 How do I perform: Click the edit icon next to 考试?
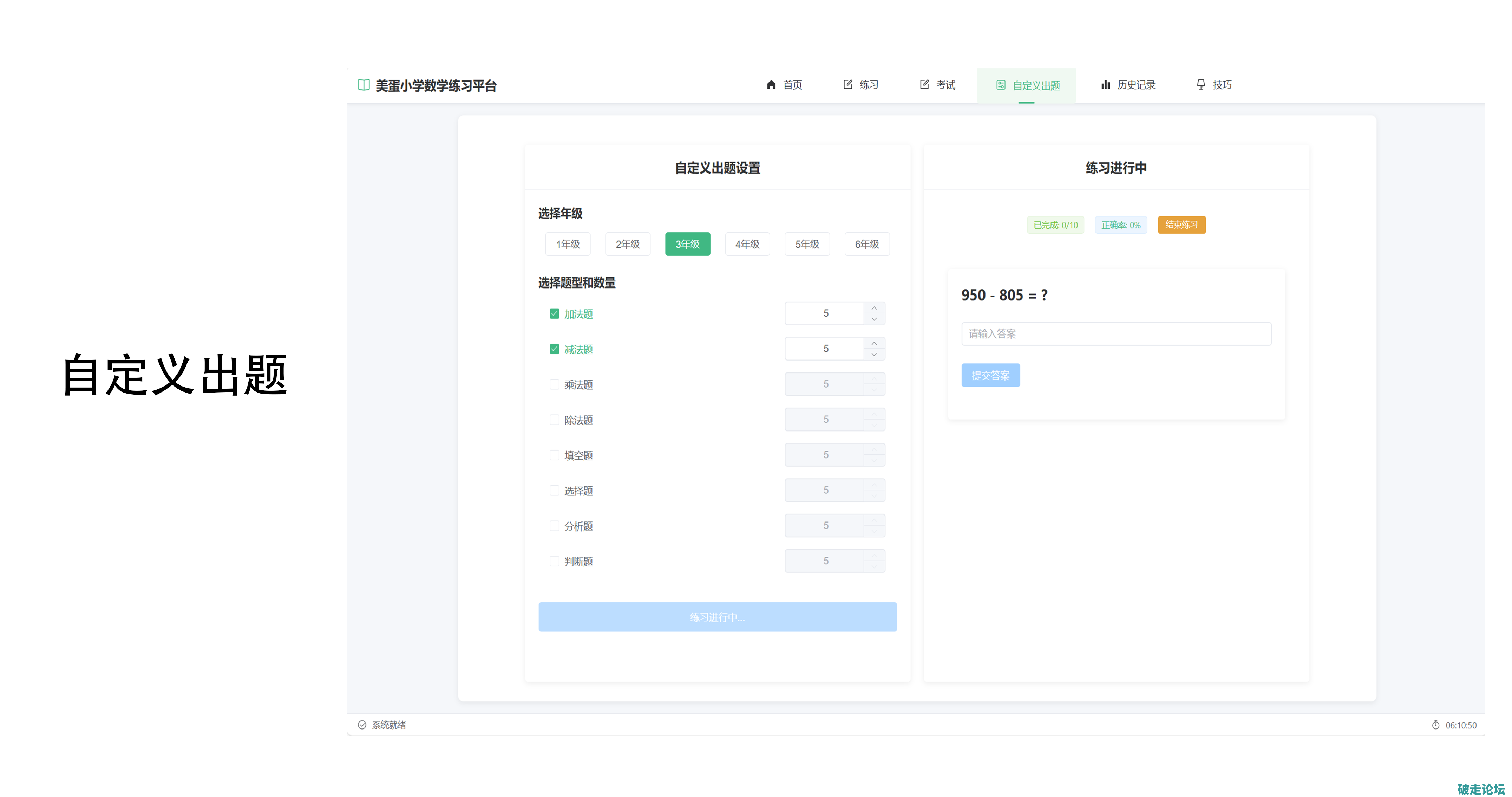click(x=924, y=85)
